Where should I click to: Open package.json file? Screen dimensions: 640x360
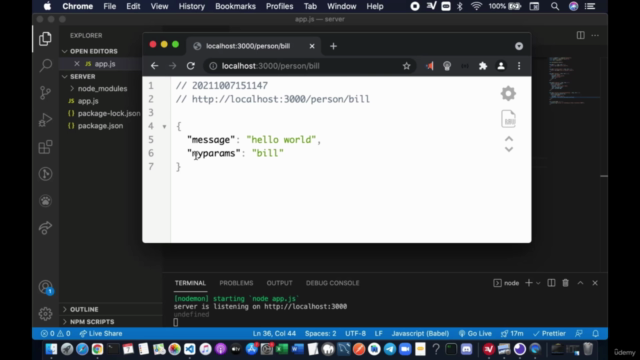pyautogui.click(x=100, y=126)
